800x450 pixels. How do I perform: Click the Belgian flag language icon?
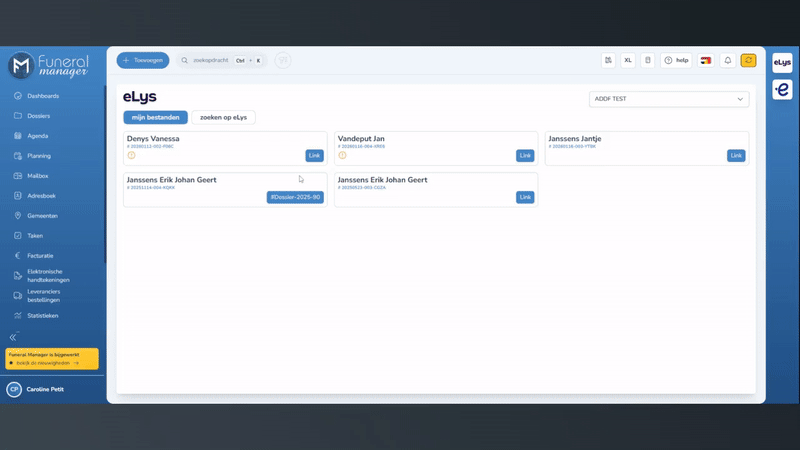[706, 60]
